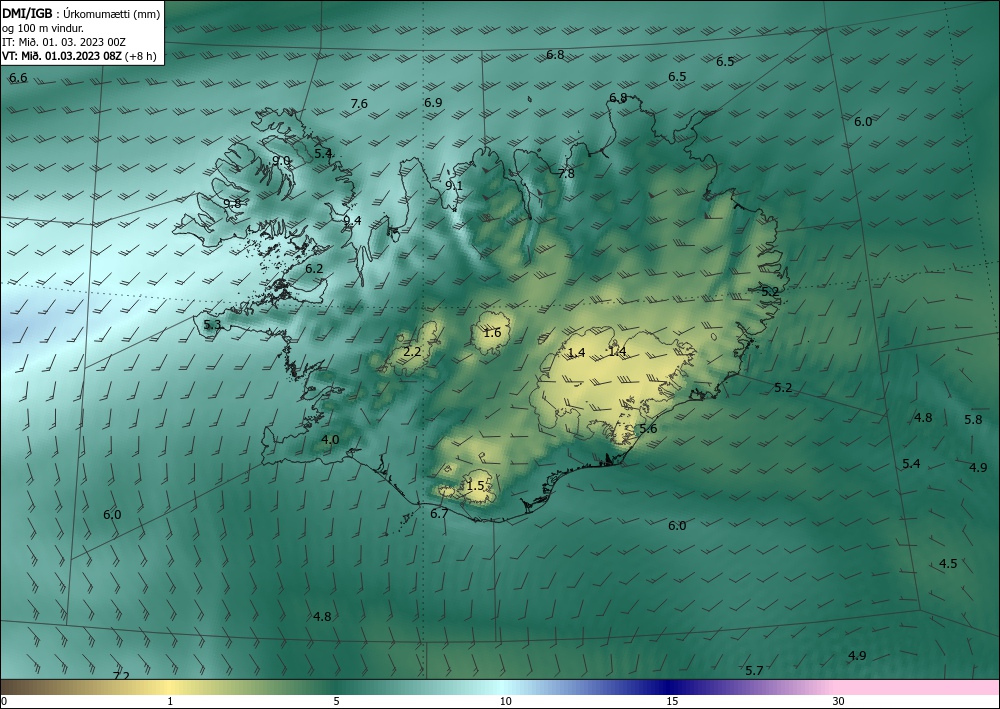Image resolution: width=1000 pixels, height=709 pixels.
Task: Click the 5.7 value near the bottom
Action: (x=754, y=670)
